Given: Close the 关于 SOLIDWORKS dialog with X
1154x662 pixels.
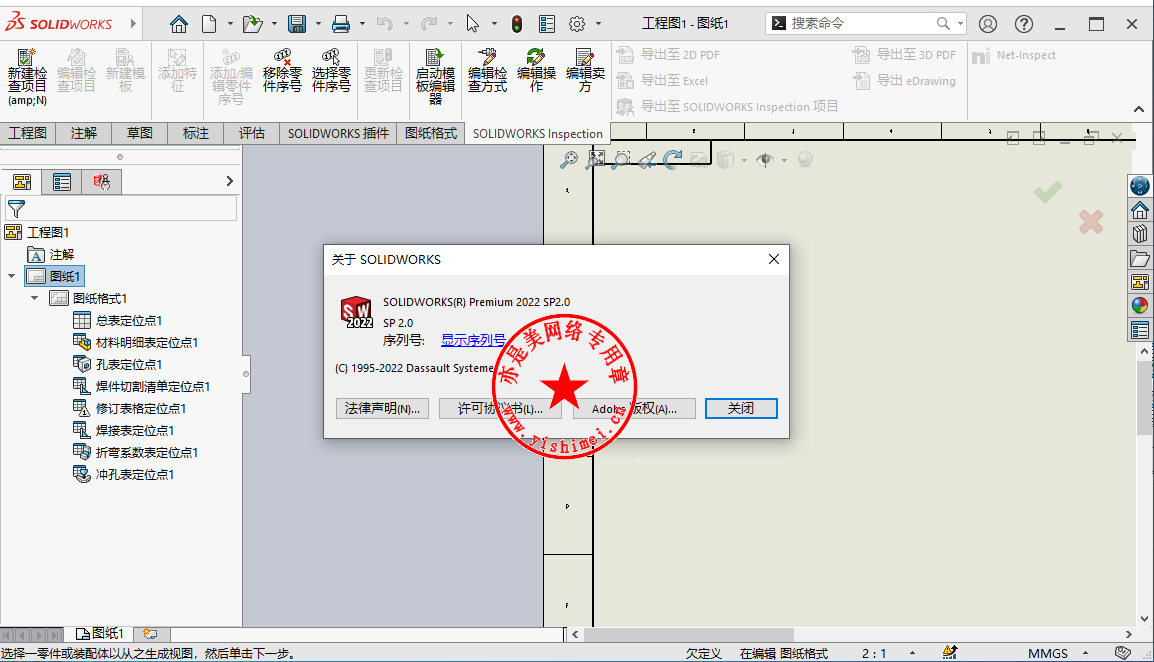Looking at the screenshot, I should click(x=774, y=259).
